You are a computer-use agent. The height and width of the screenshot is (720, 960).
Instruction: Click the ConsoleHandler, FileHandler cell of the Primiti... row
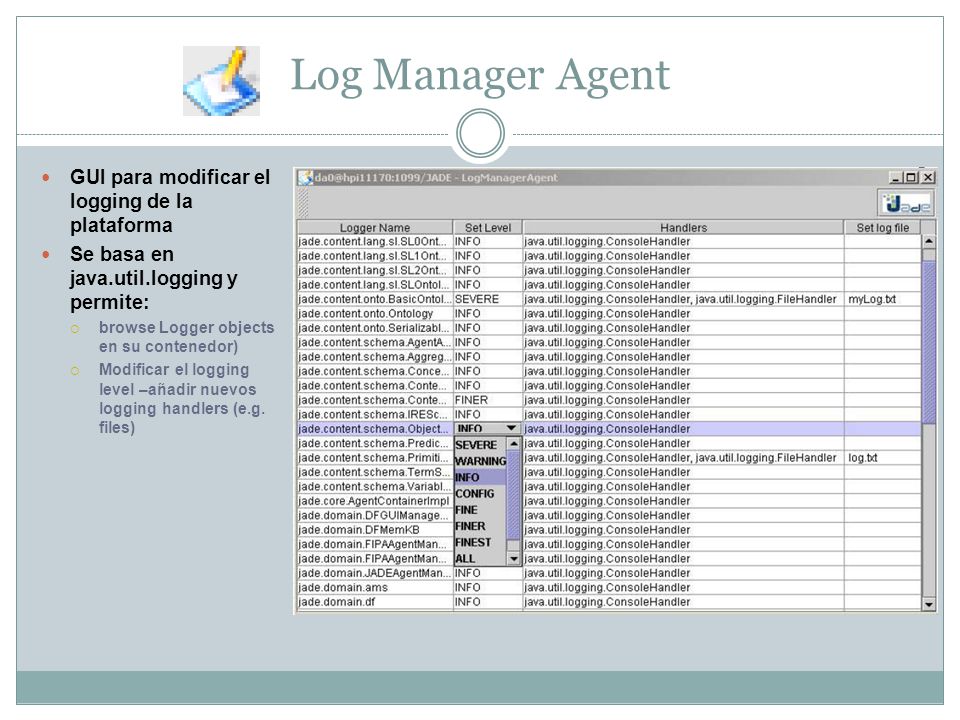click(683, 458)
